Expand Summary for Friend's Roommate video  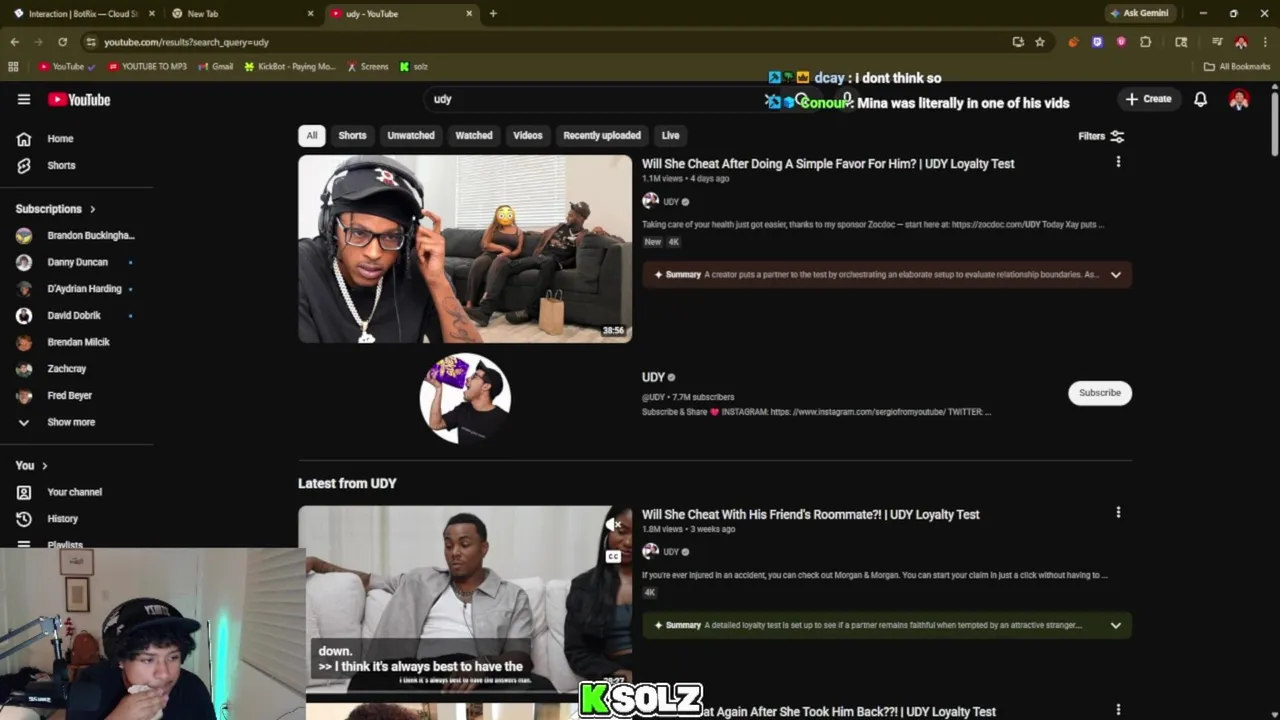[1116, 625]
